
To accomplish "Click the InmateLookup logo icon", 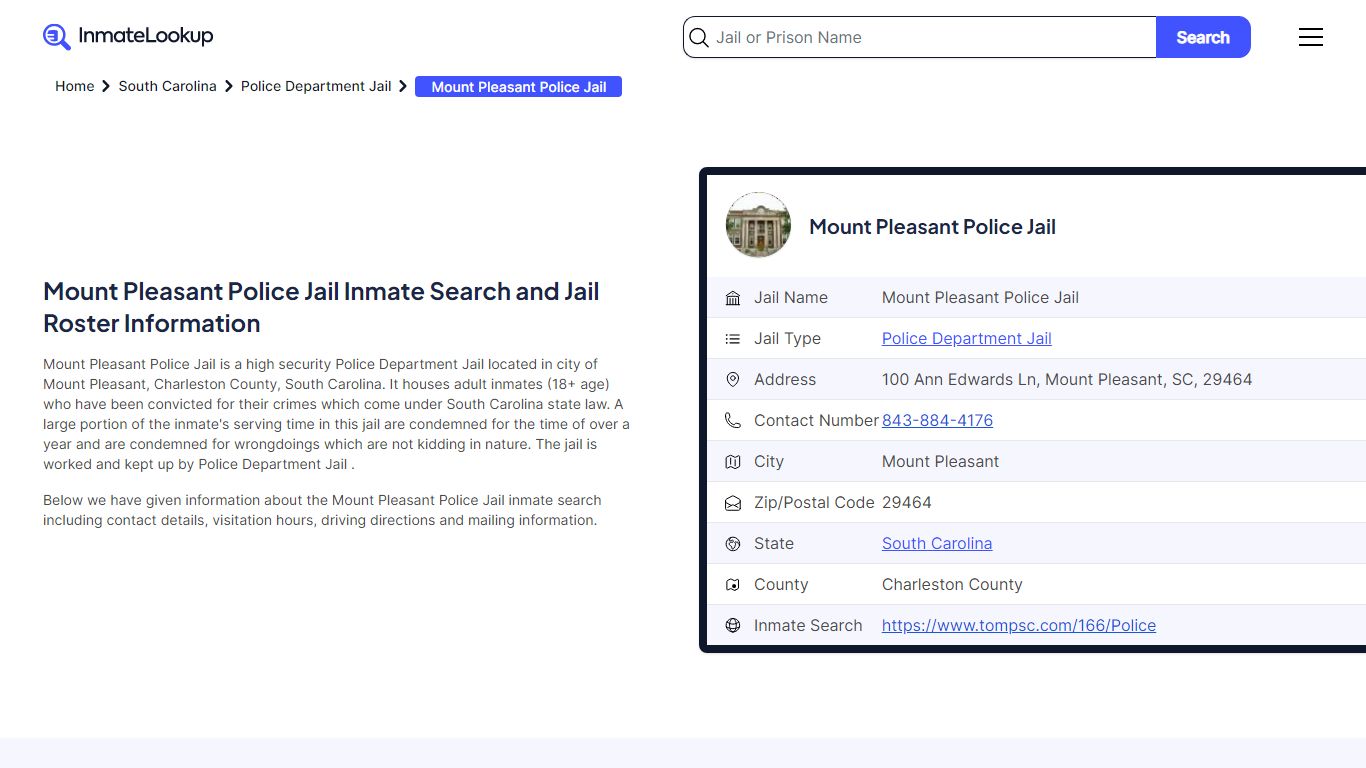I will [x=57, y=37].
